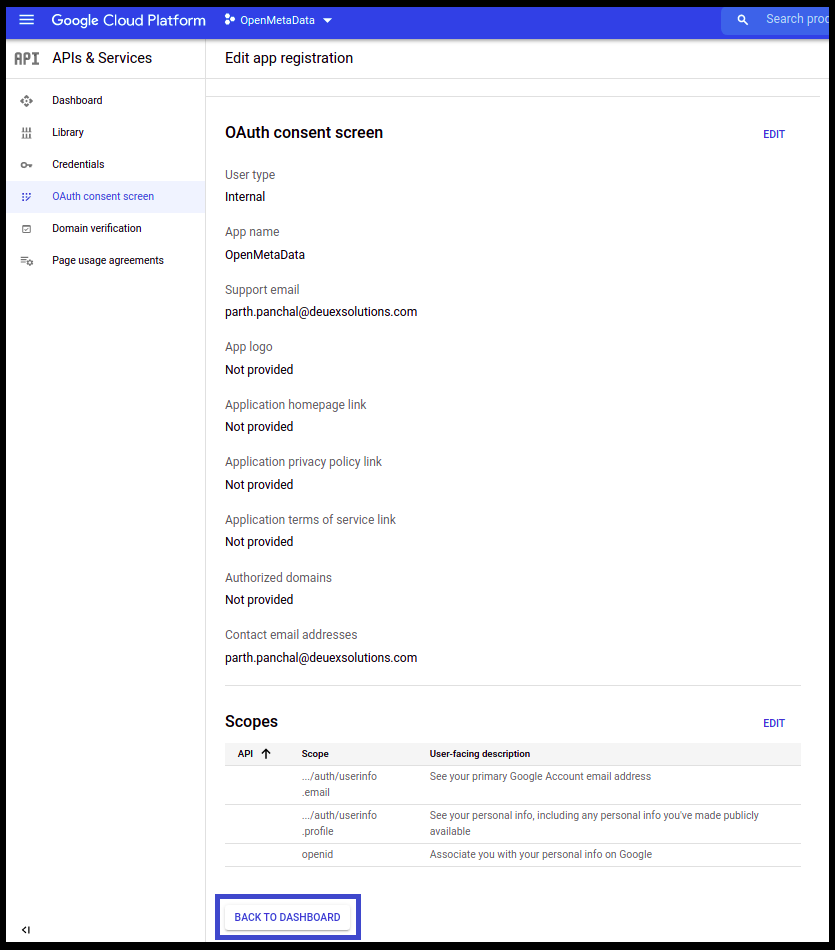Image resolution: width=835 pixels, height=950 pixels.
Task: Select the OAuth consent screen icon
Action: (x=26, y=196)
